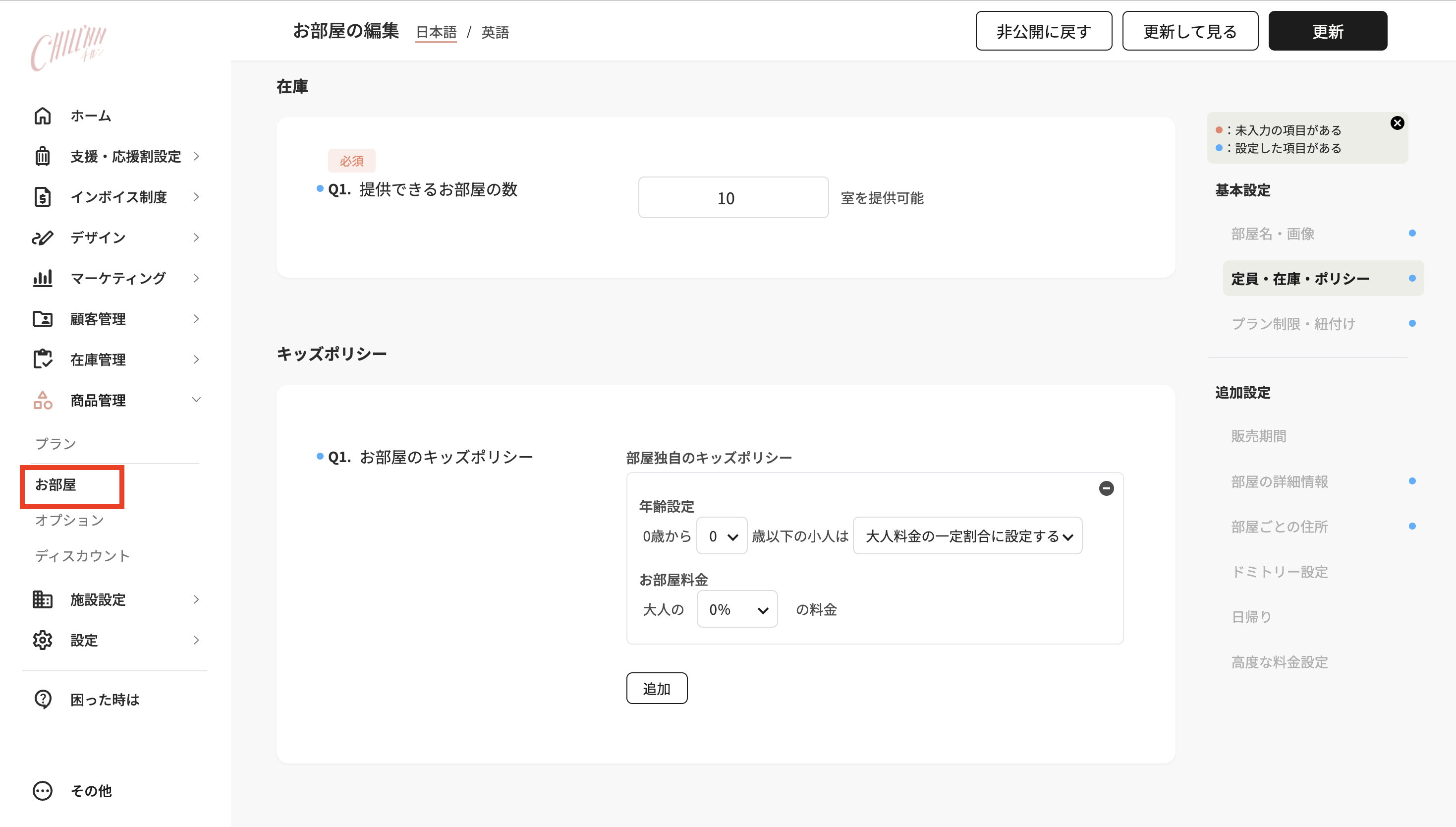
Task: Dismiss the legend panel with the X toggle
Action: [1398, 122]
